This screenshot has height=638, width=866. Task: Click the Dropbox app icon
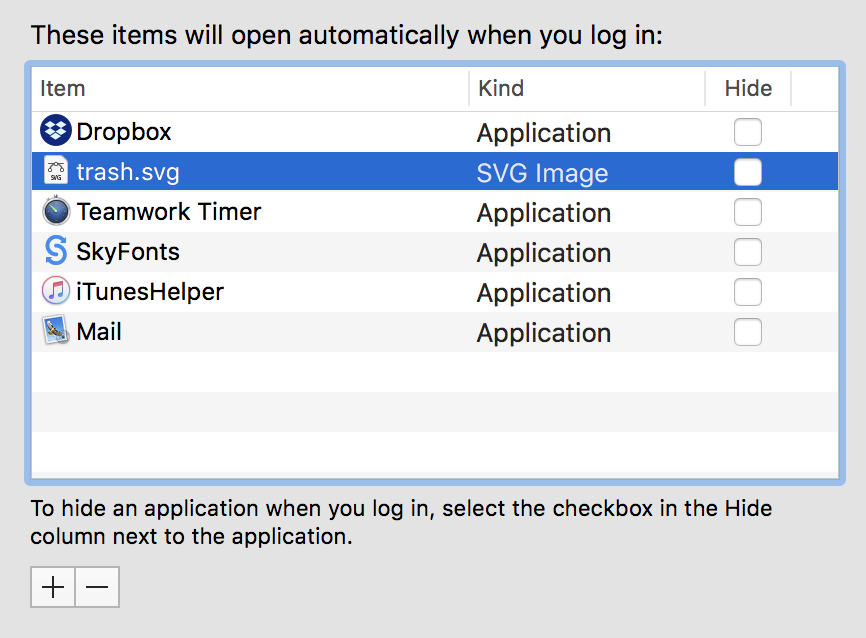[56, 131]
